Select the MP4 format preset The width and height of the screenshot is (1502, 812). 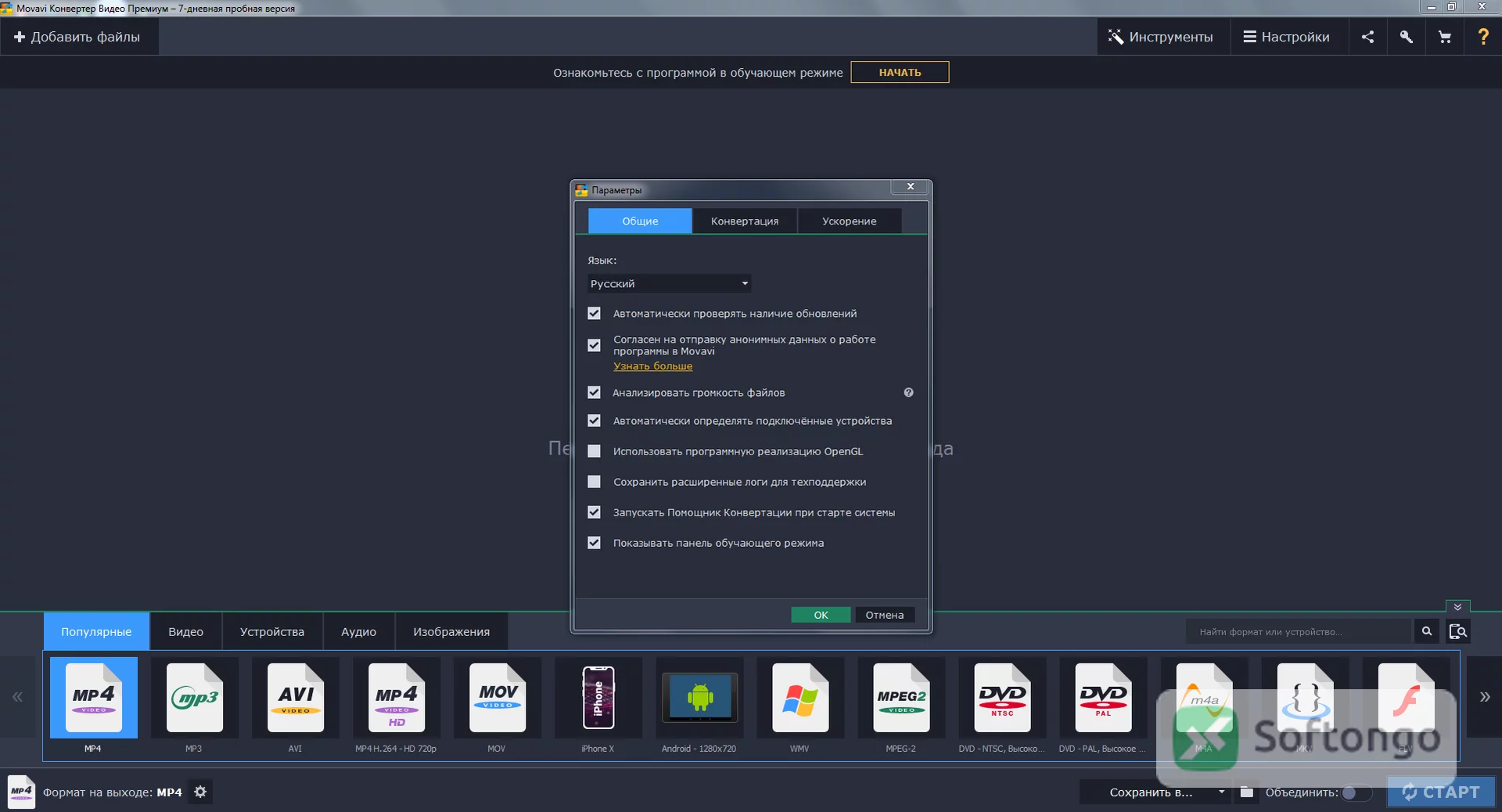click(94, 698)
